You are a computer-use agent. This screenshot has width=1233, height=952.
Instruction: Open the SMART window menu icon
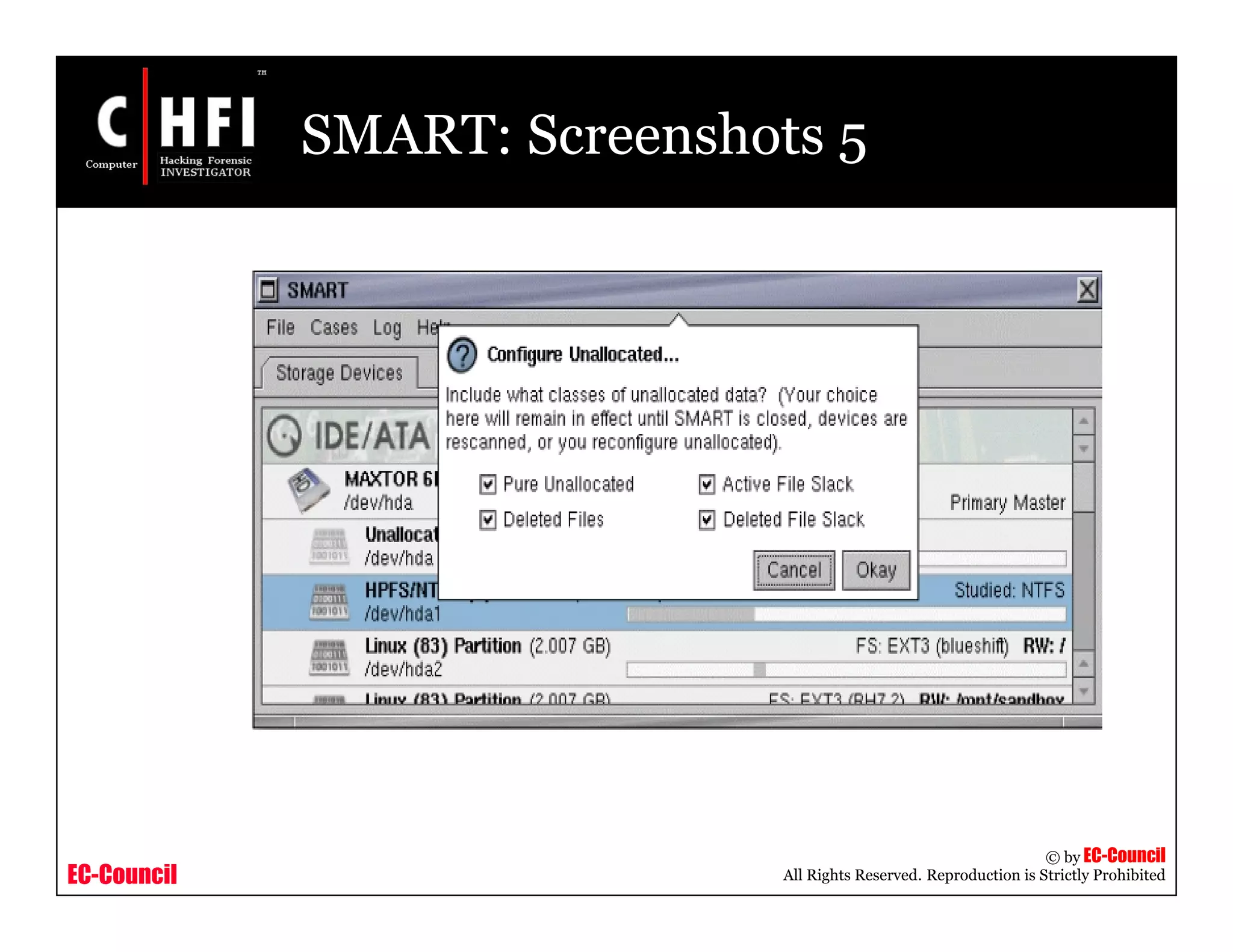269,290
